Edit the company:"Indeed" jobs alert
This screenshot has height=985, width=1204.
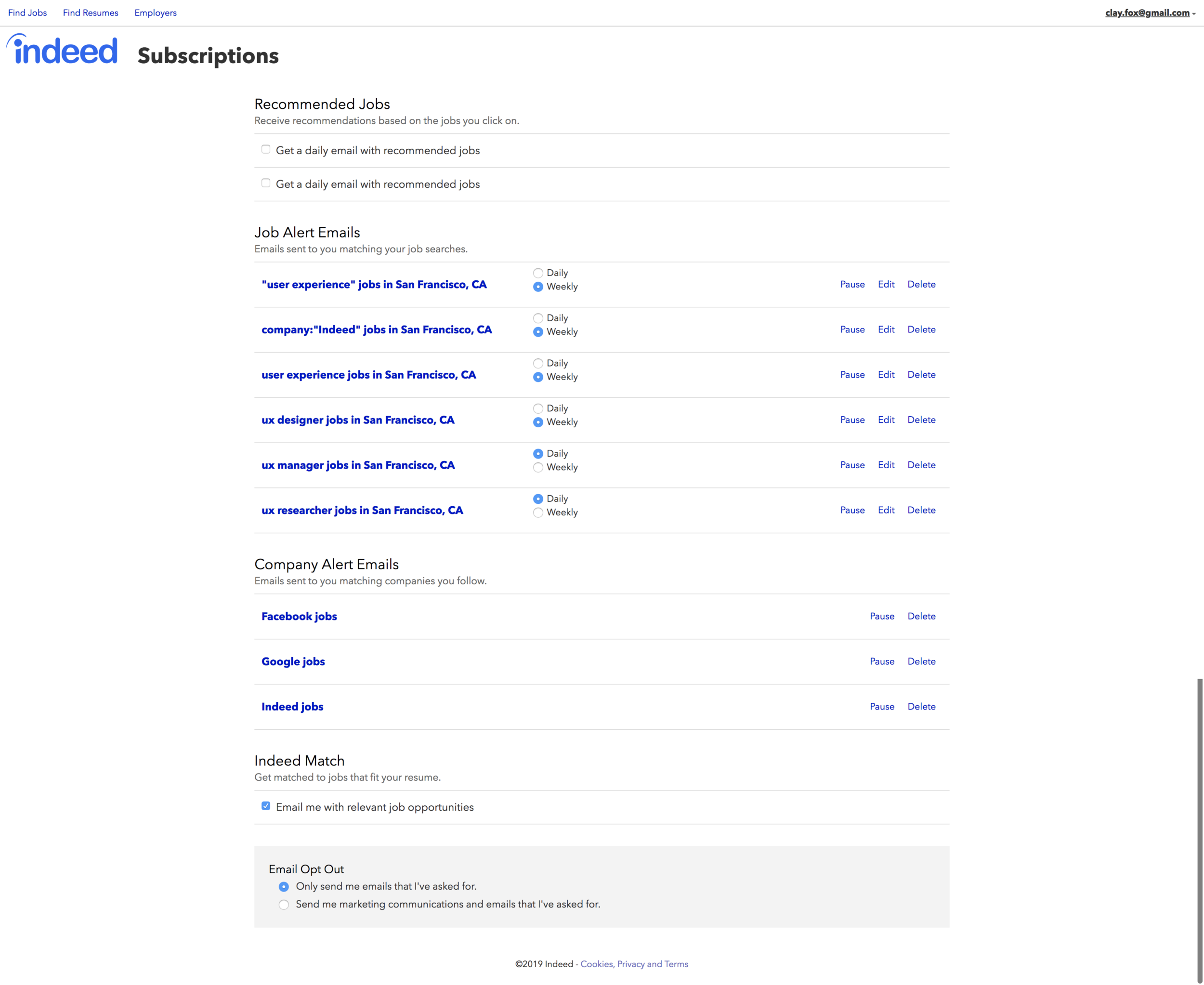(x=886, y=329)
